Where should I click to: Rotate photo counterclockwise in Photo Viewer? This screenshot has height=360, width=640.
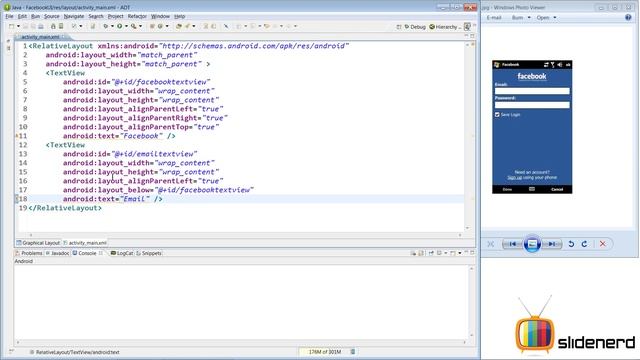pos(571,244)
